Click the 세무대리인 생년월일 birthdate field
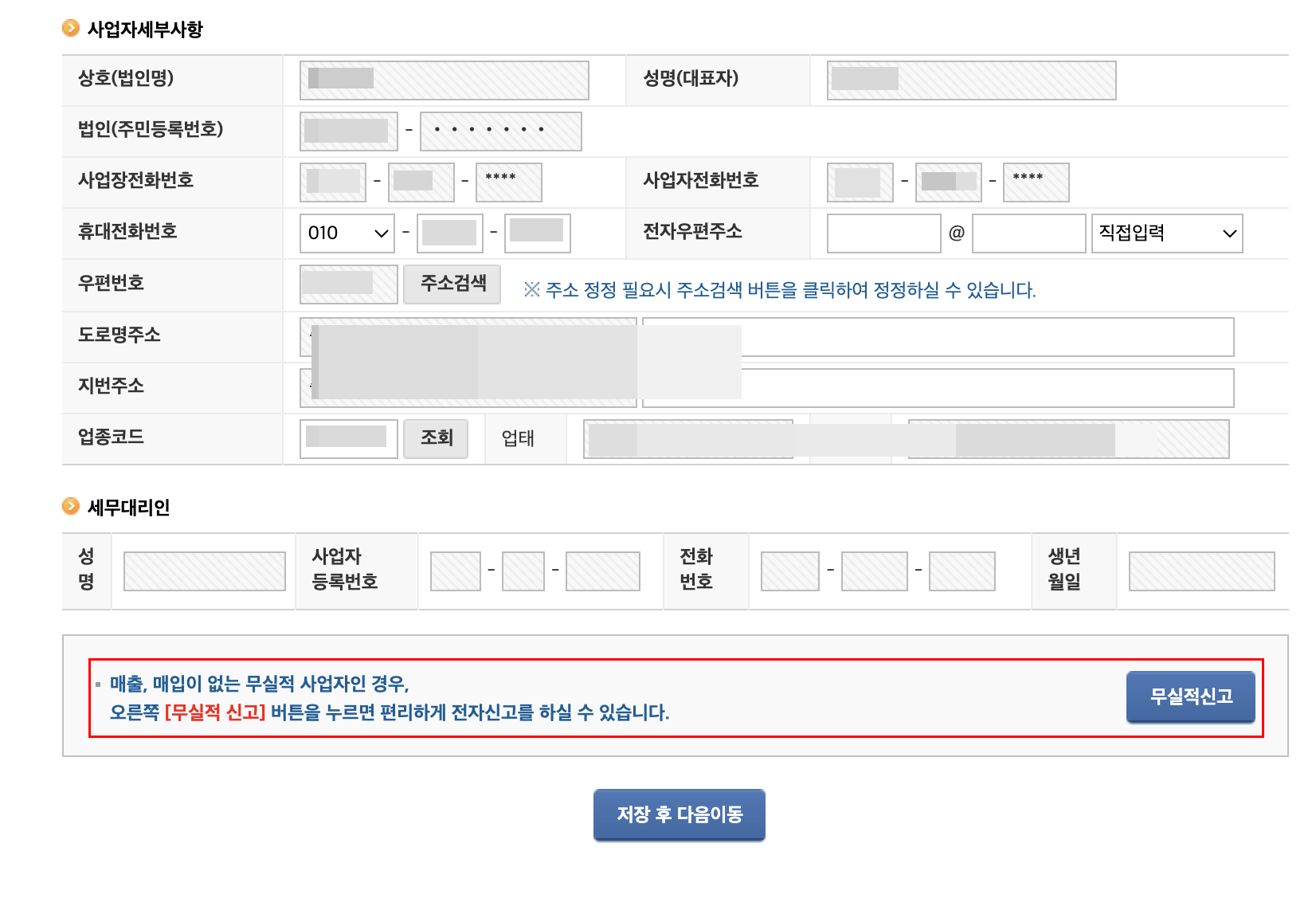 click(x=1200, y=571)
